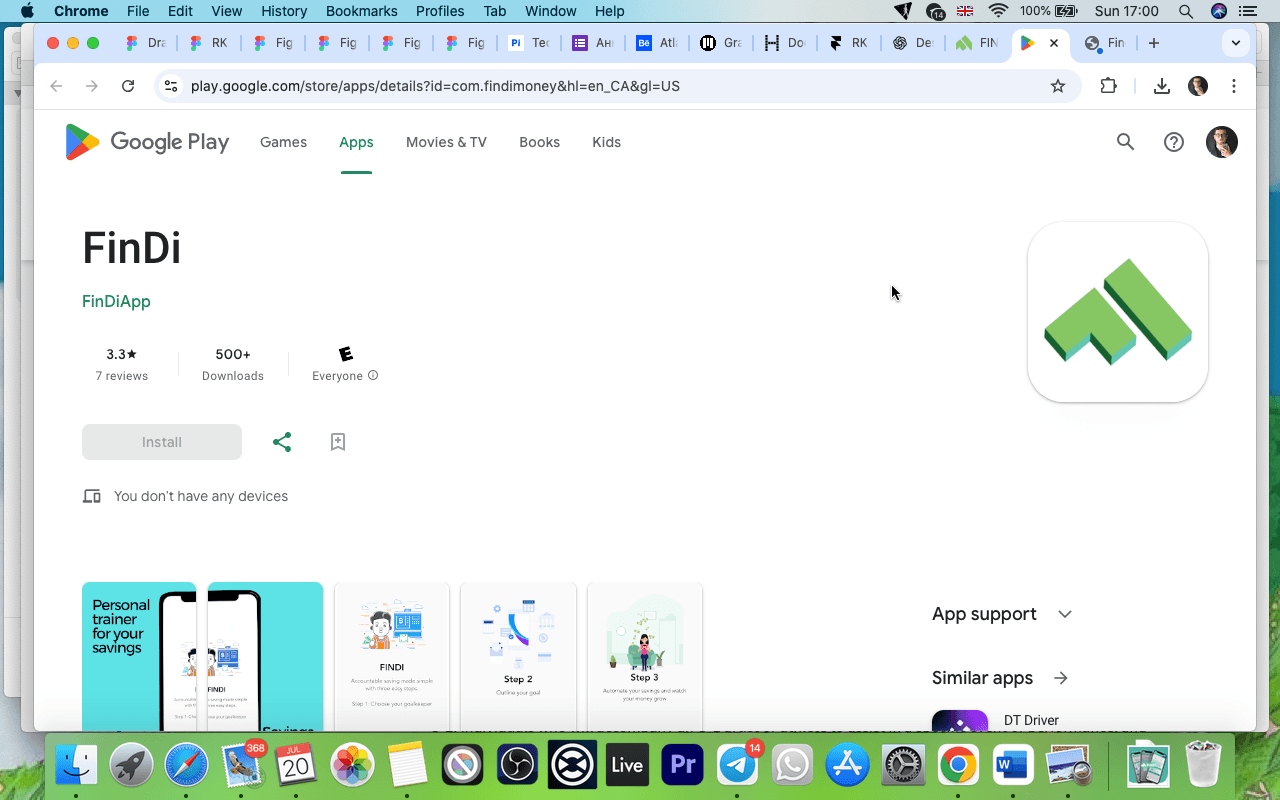
Task: Open Microsoft Word from the dock
Action: (x=1013, y=766)
